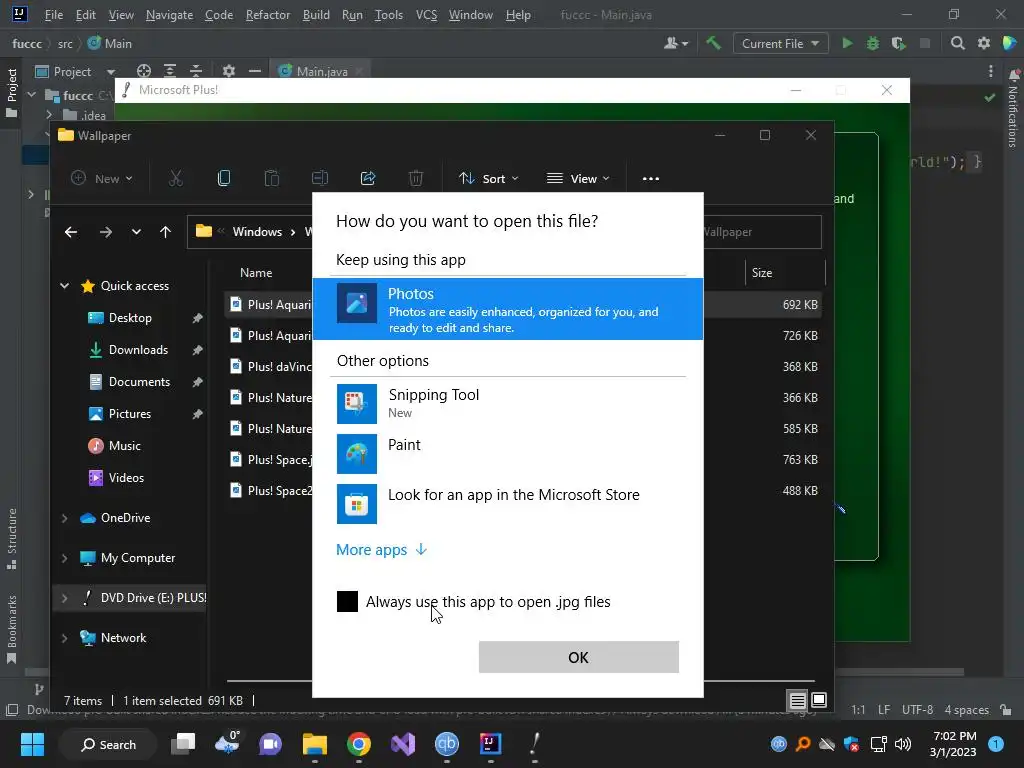Viewport: 1024px width, 768px height.
Task: Open Chrome from the taskbar
Action: tap(359, 744)
